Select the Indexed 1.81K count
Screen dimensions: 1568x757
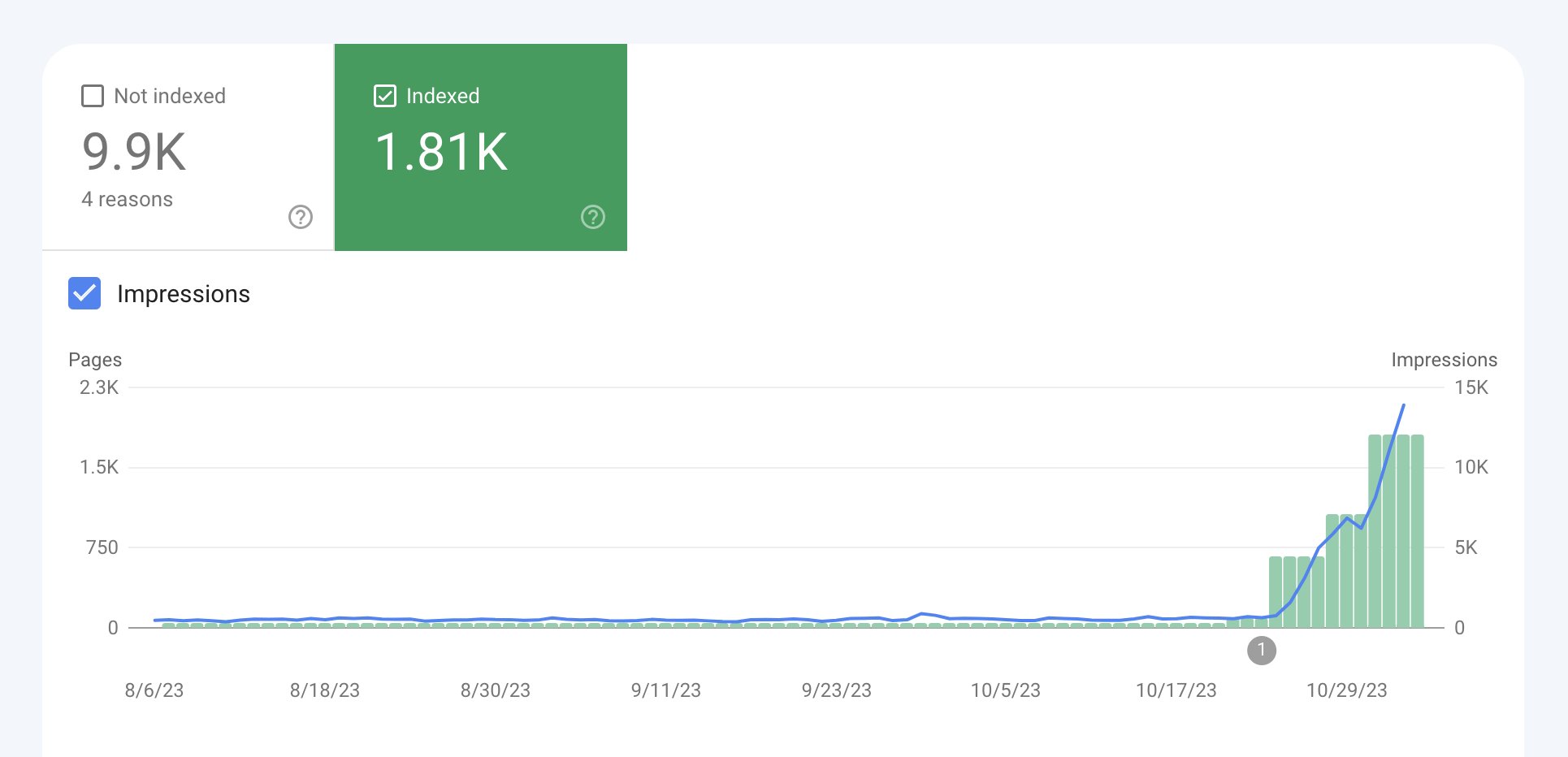441,152
